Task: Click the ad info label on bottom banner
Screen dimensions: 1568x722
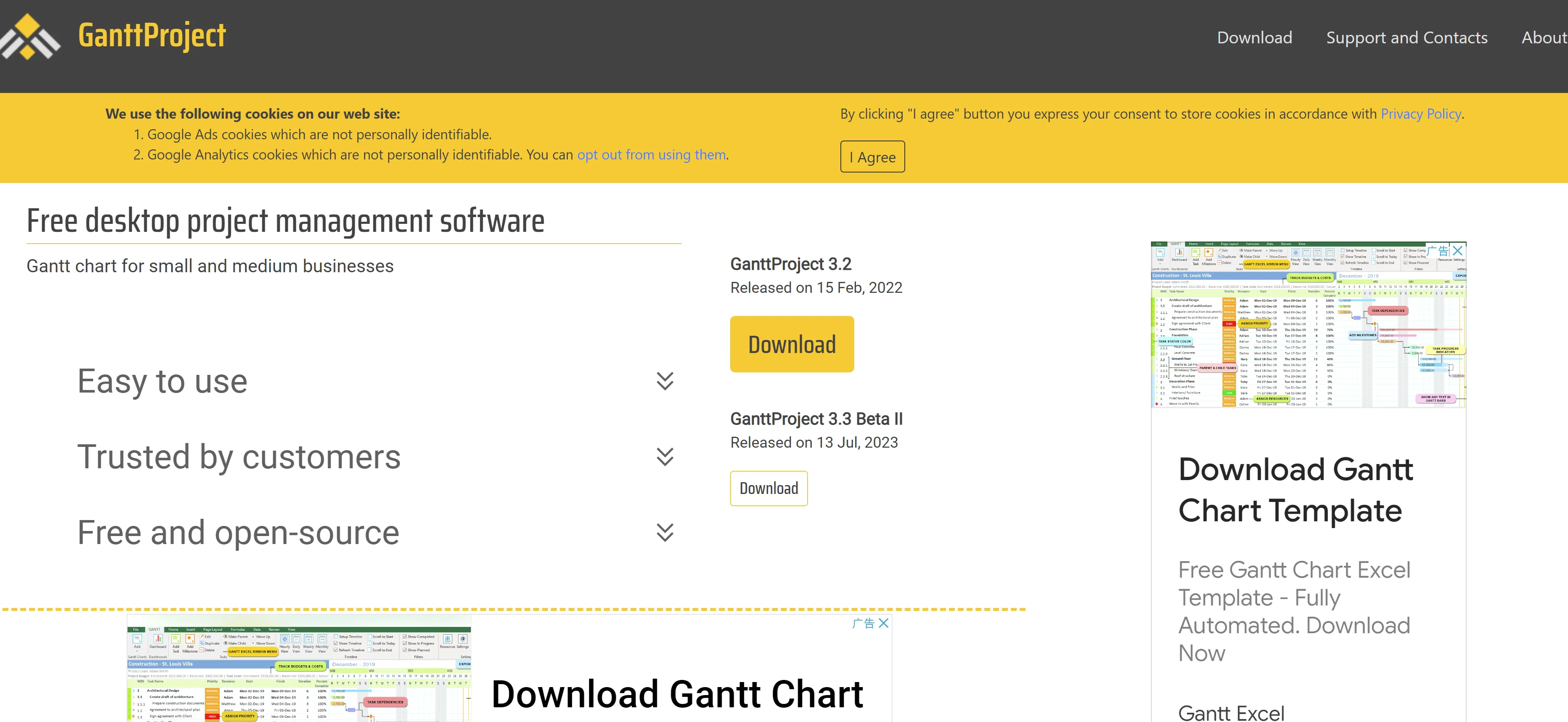Action: [863, 623]
